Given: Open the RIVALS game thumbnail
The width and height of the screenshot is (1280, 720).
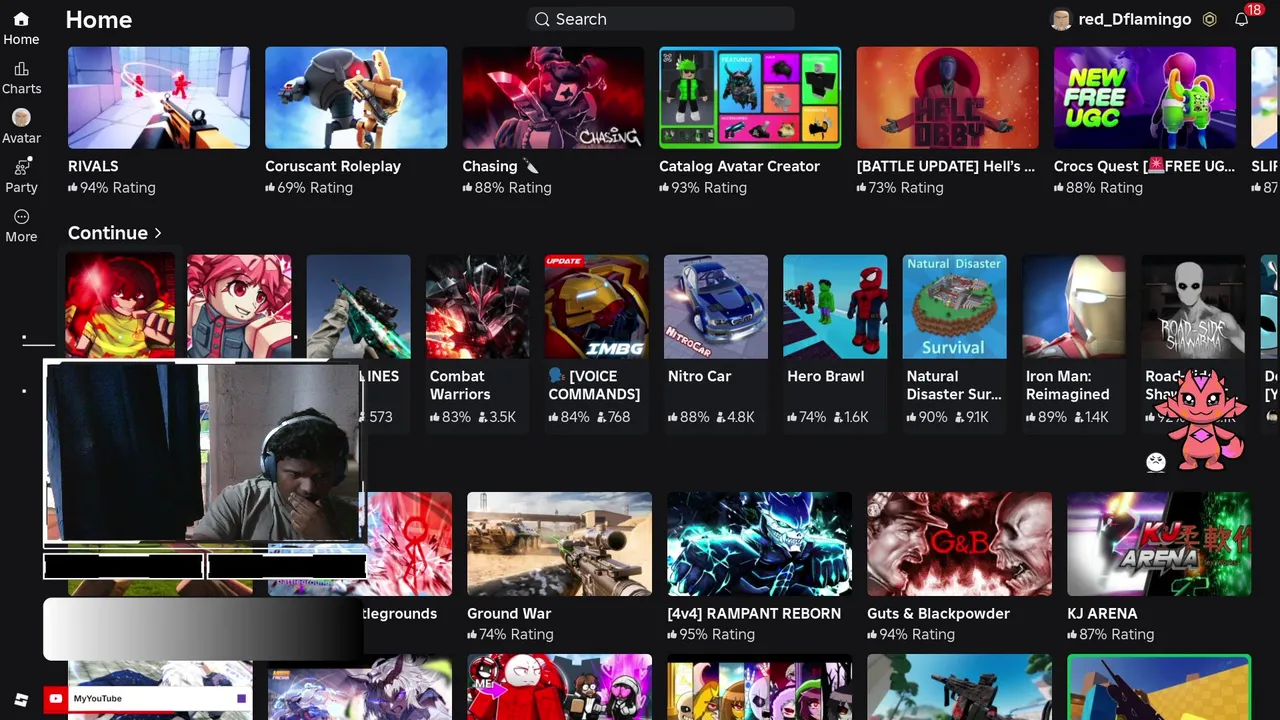Looking at the screenshot, I should click(159, 97).
